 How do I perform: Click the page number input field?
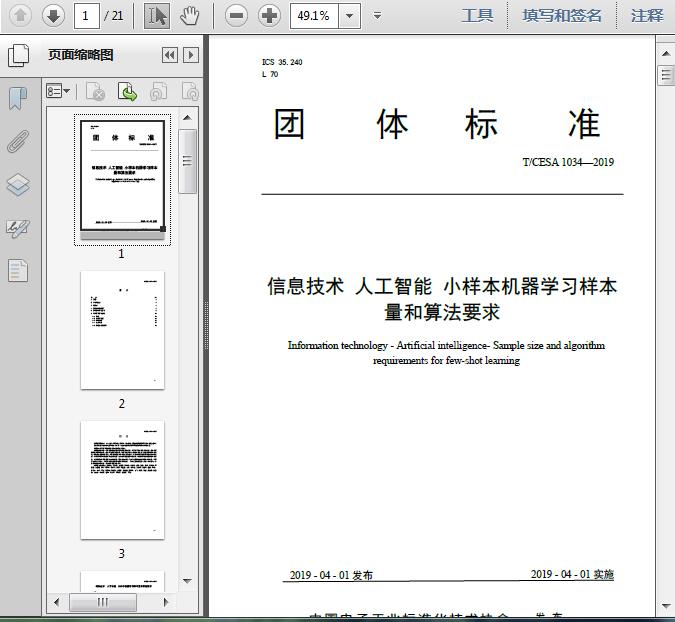(87, 16)
